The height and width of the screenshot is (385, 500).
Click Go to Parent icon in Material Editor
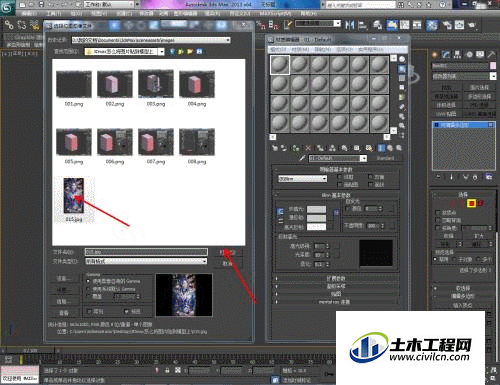390,148
